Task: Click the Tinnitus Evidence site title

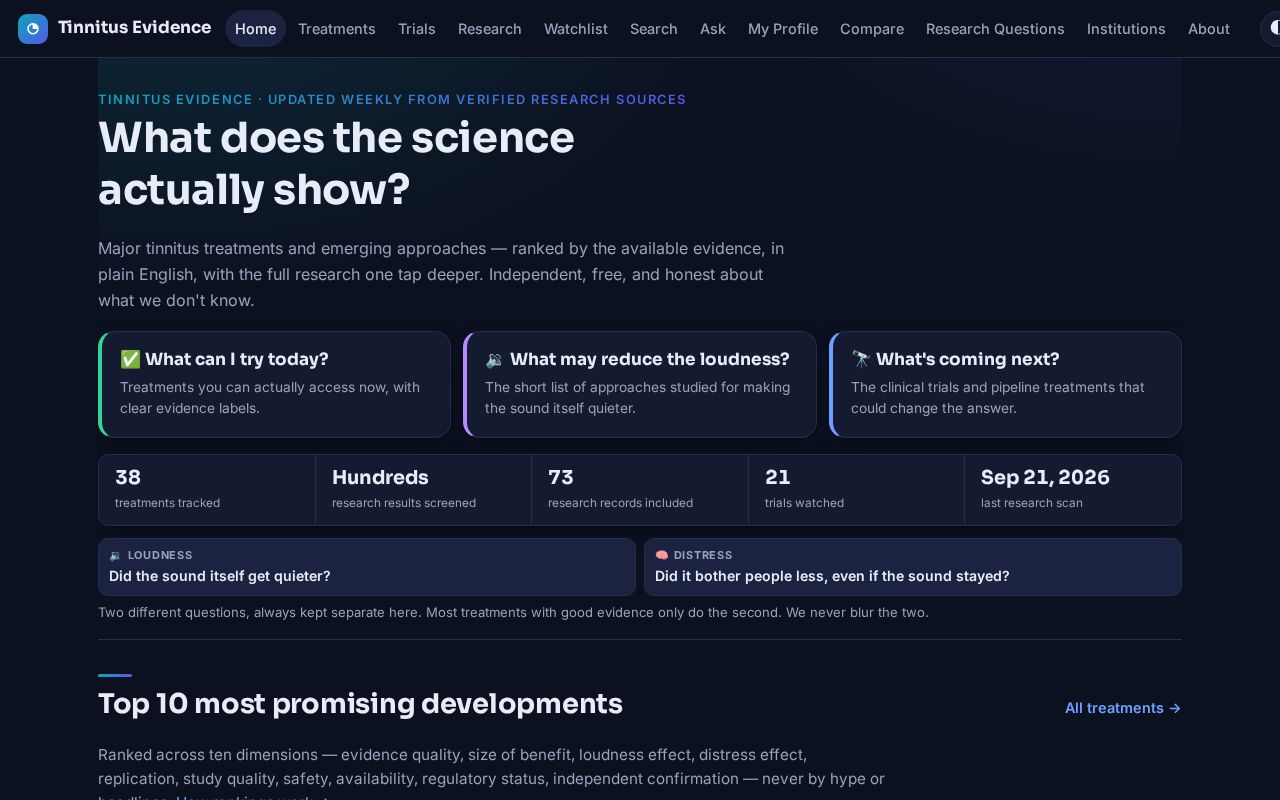Action: pyautogui.click(x=134, y=28)
